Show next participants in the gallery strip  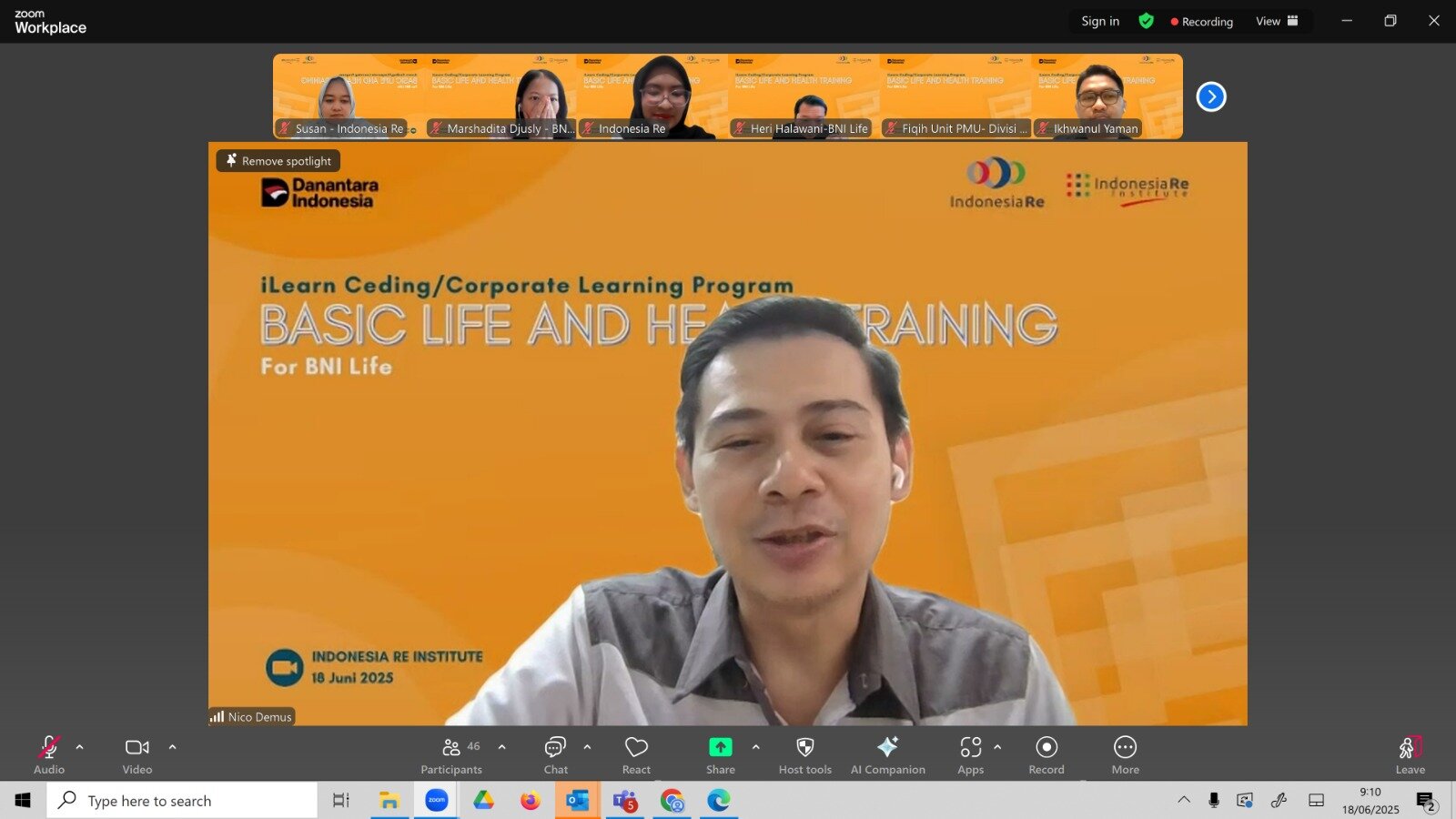(1211, 96)
